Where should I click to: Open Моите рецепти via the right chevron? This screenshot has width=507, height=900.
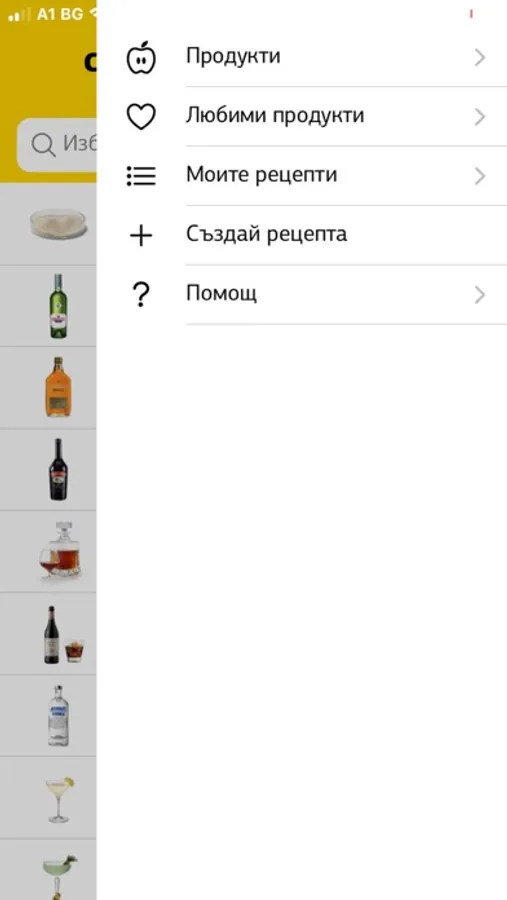(480, 176)
